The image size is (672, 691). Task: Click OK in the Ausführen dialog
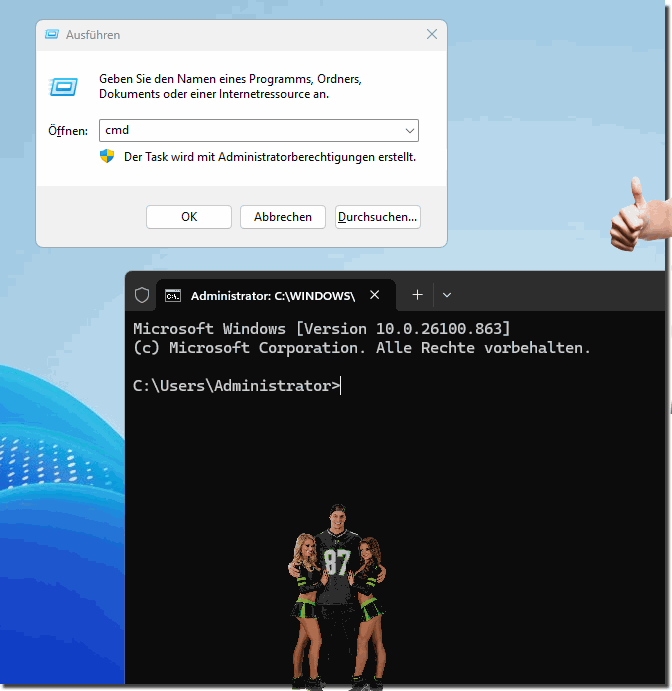(189, 217)
